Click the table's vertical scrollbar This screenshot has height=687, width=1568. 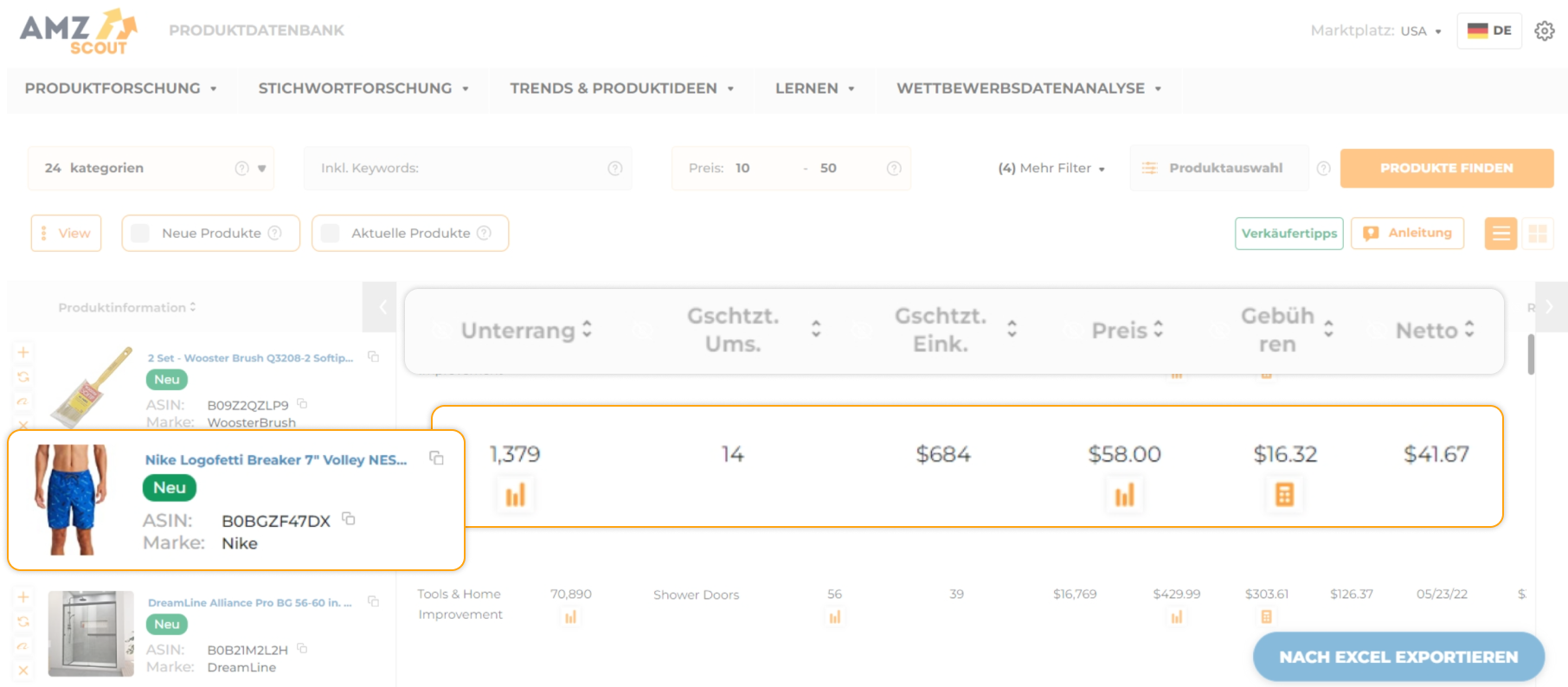click(1531, 355)
